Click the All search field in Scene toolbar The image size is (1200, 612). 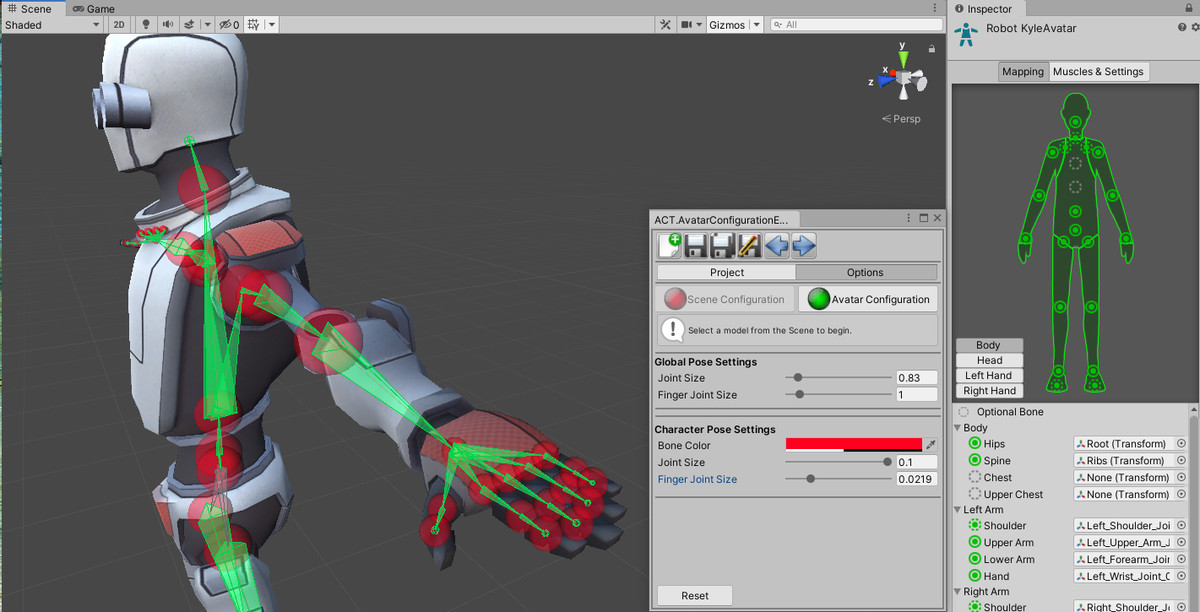coord(860,24)
